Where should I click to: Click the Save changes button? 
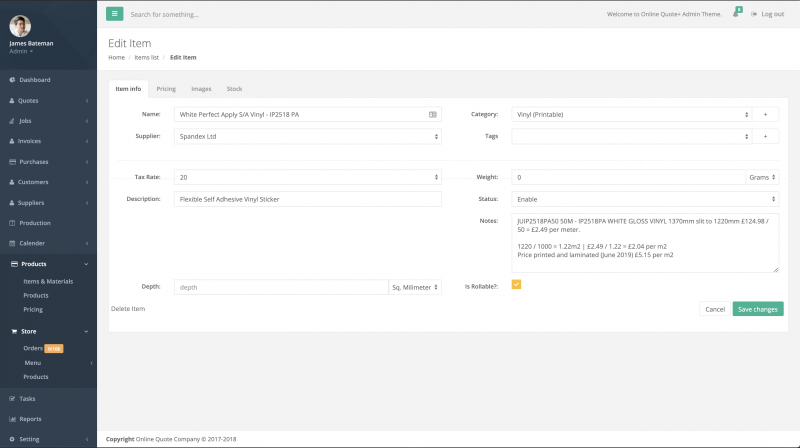[x=757, y=309]
